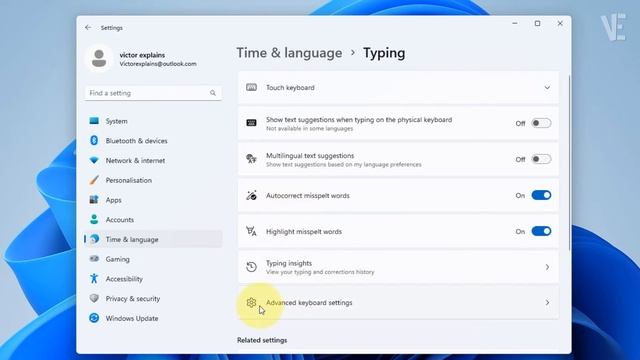Viewport: 640px width, 360px height.
Task: Click the Typing page title
Action: [384, 53]
